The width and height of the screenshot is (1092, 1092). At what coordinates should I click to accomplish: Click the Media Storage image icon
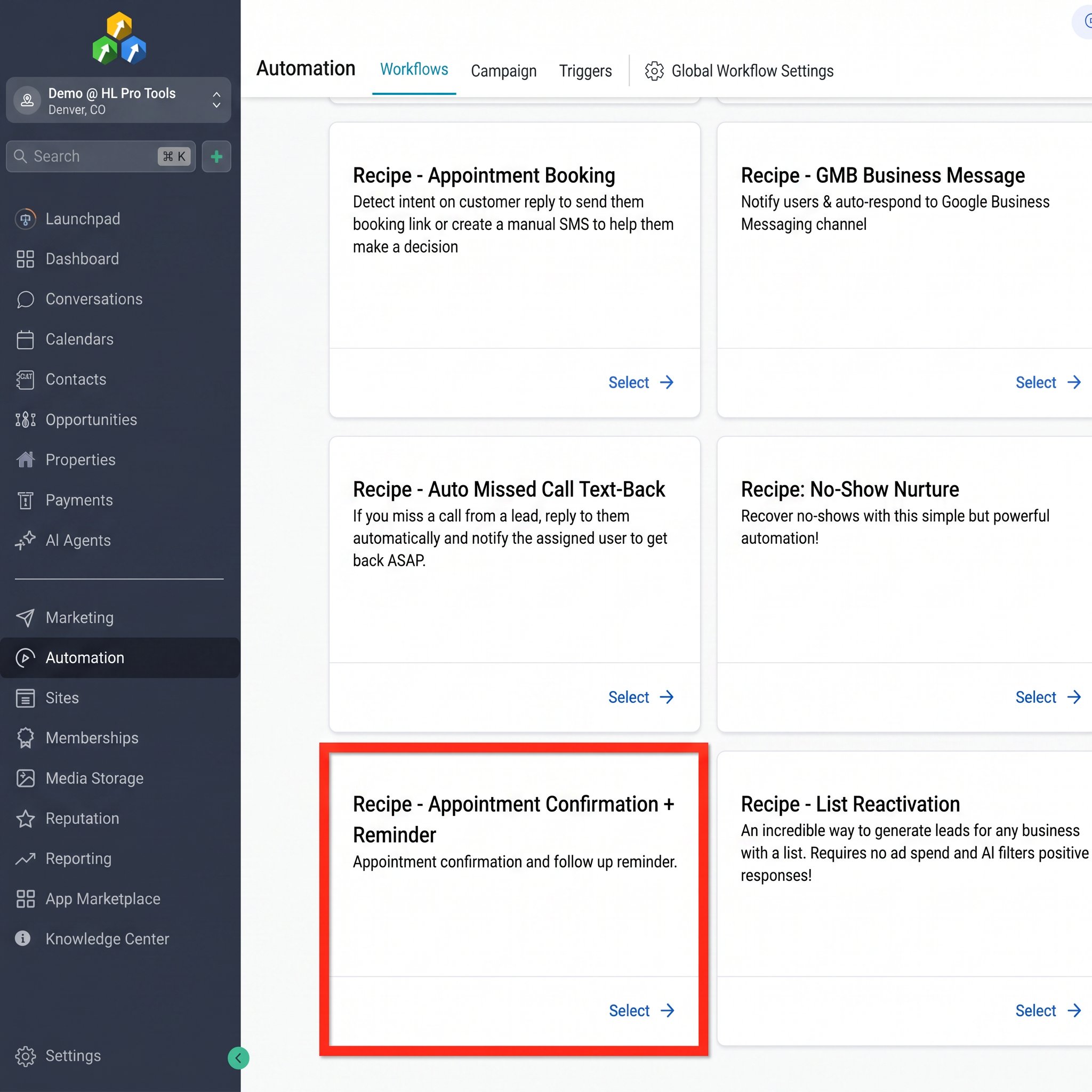[x=26, y=778]
